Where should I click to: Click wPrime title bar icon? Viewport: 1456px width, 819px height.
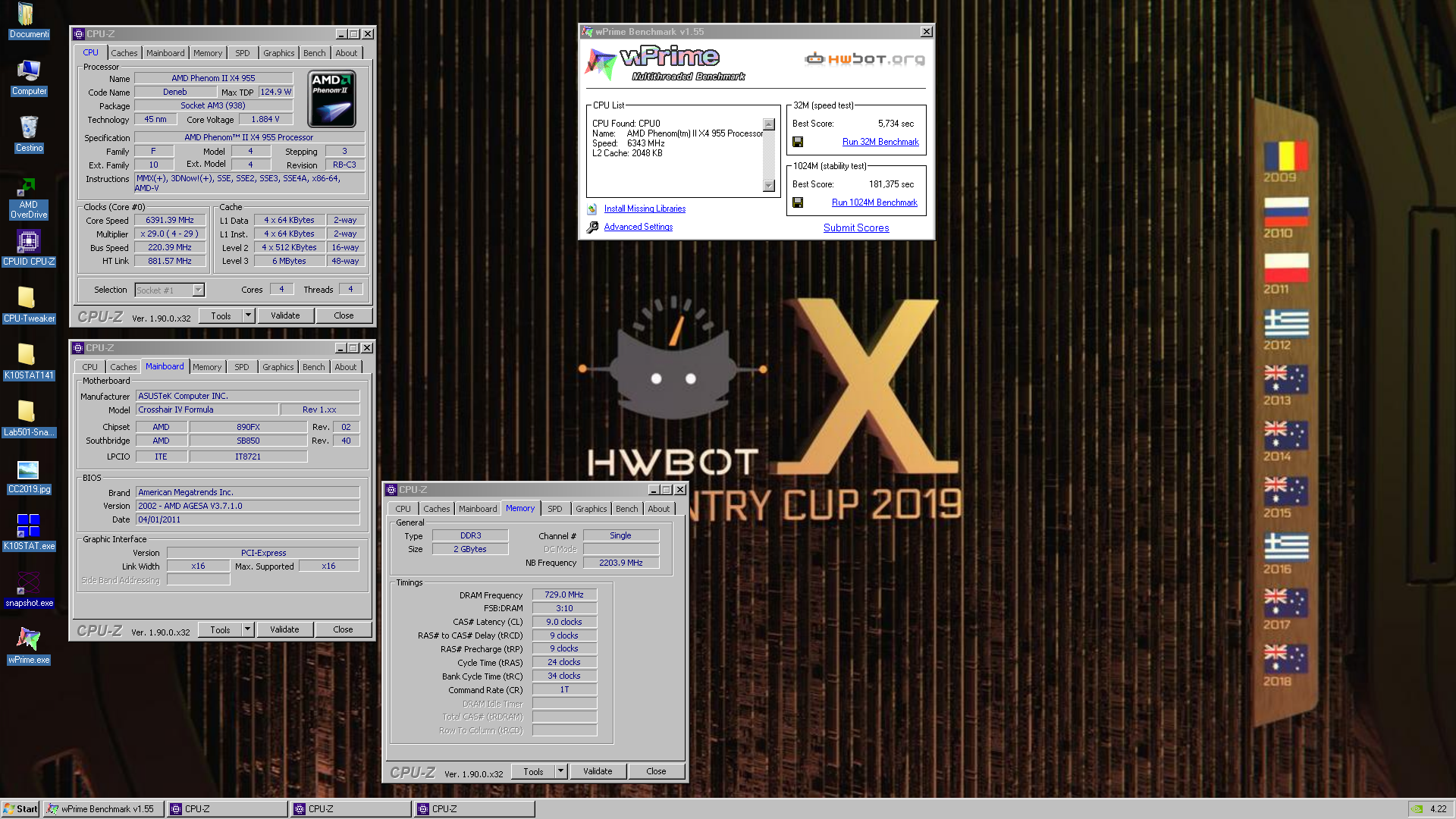tap(587, 32)
